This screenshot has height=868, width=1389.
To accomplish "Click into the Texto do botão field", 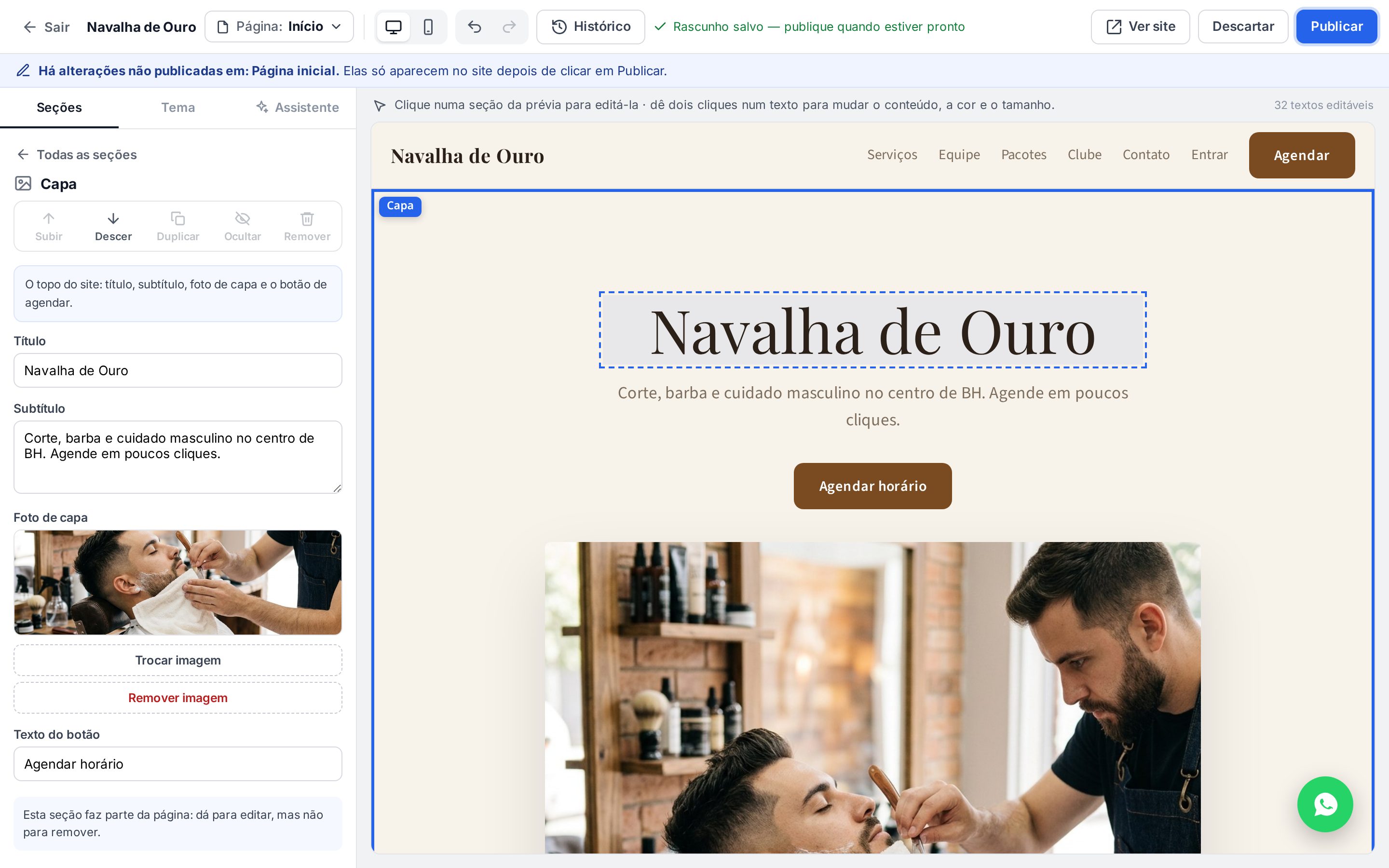I will point(178,763).
